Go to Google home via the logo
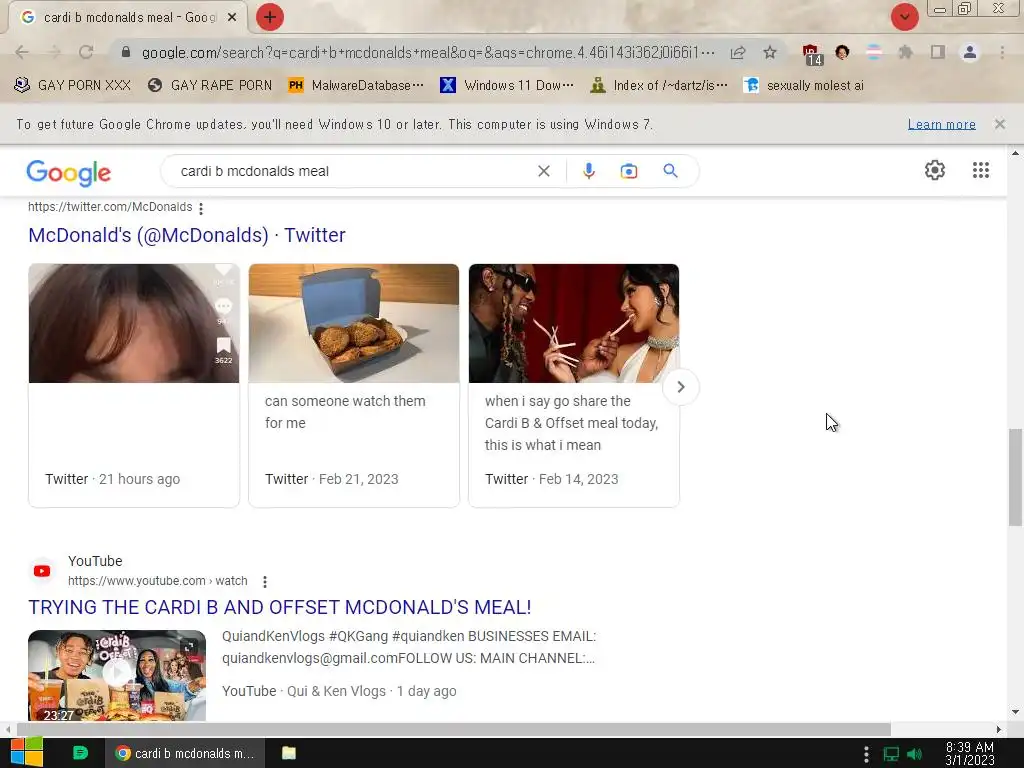This screenshot has width=1024, height=768. 69,172
